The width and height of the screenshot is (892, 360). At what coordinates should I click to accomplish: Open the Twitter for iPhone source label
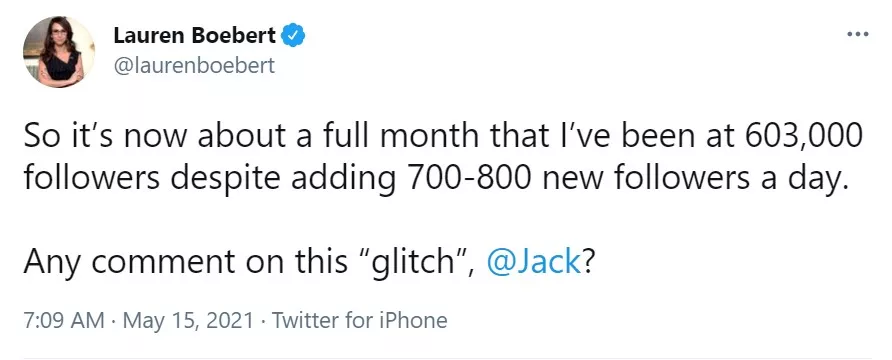[x=360, y=321]
